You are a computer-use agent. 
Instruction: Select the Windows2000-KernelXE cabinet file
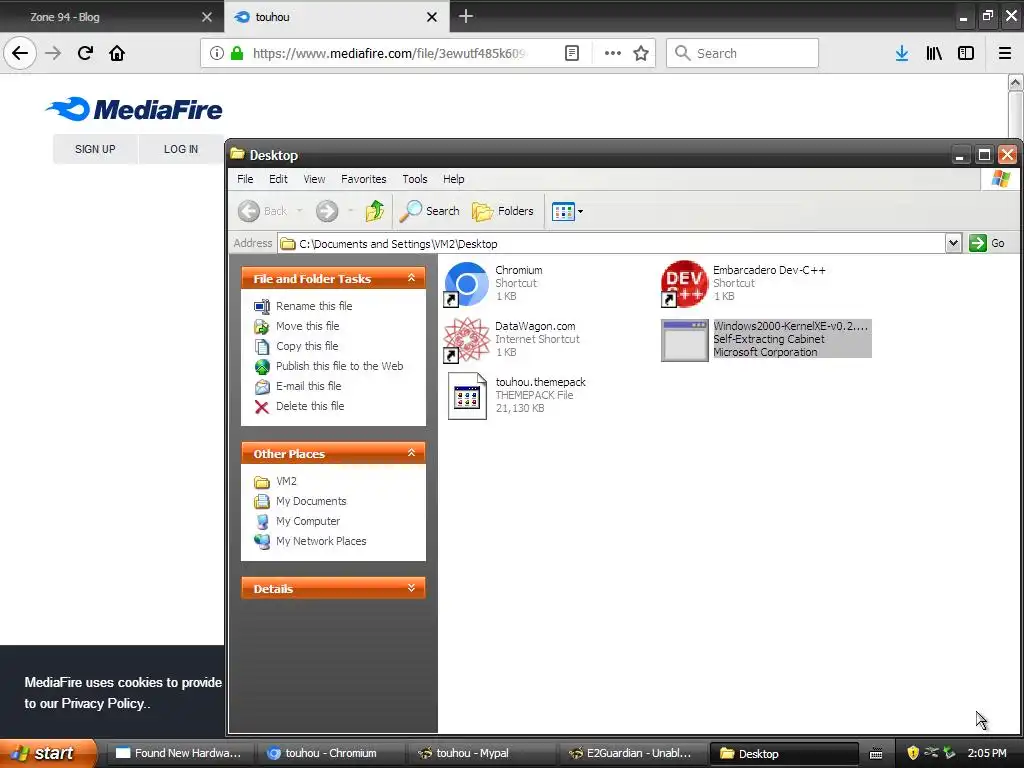click(684, 340)
